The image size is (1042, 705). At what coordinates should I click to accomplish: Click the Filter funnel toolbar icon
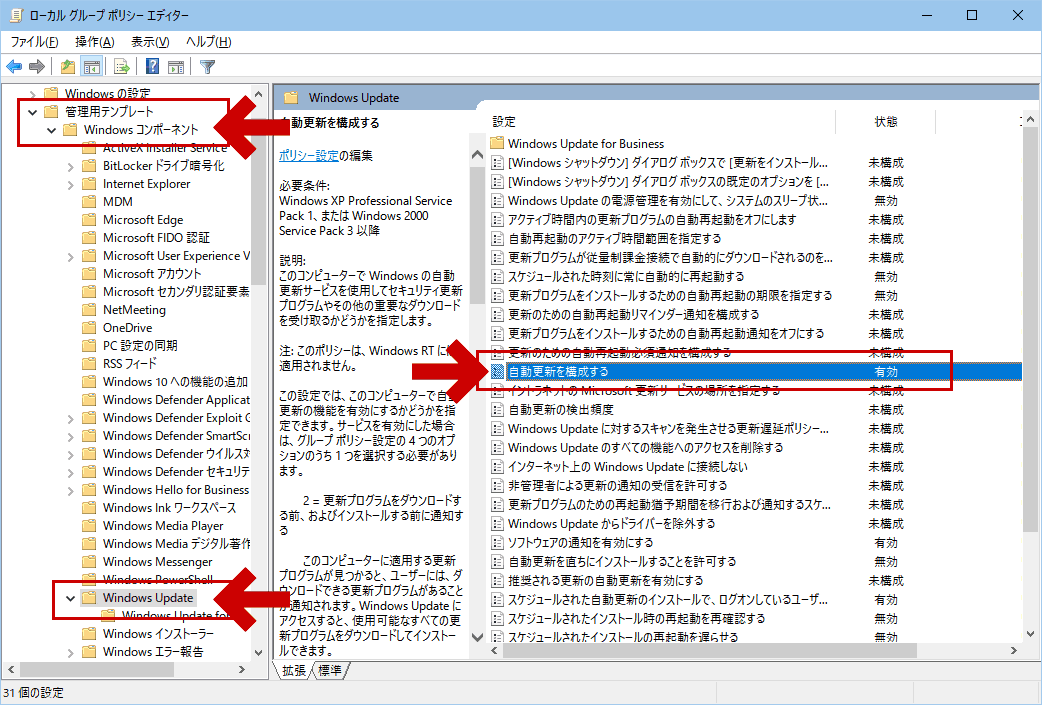coord(207,66)
